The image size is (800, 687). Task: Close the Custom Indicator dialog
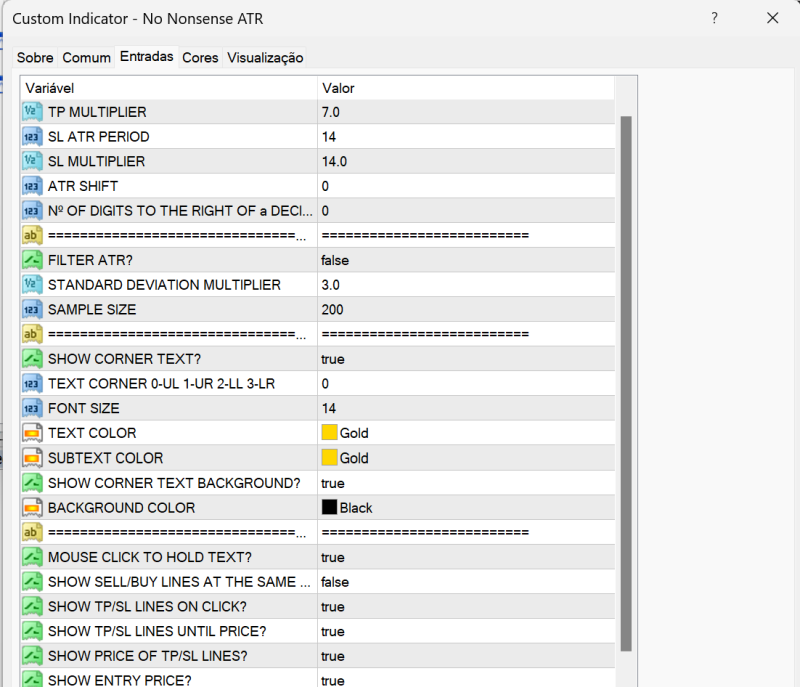click(772, 18)
